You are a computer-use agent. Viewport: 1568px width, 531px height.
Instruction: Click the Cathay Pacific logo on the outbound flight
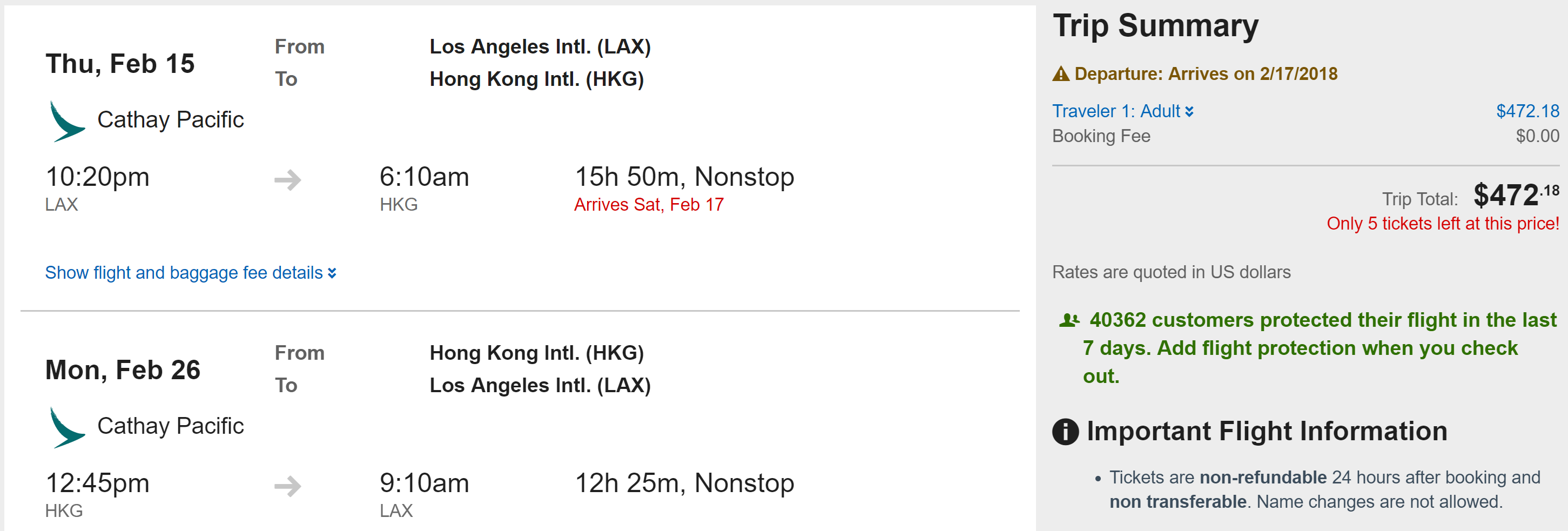pyautogui.click(x=66, y=122)
